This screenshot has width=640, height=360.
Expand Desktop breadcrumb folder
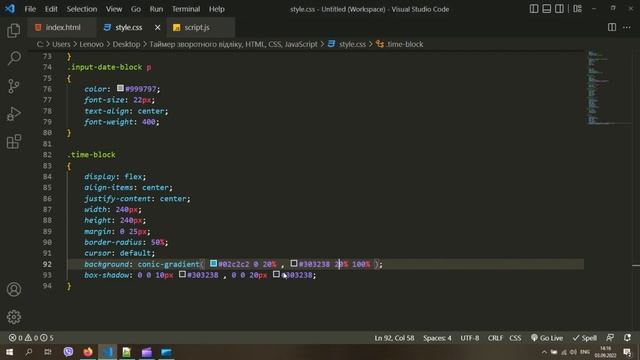click(126, 44)
